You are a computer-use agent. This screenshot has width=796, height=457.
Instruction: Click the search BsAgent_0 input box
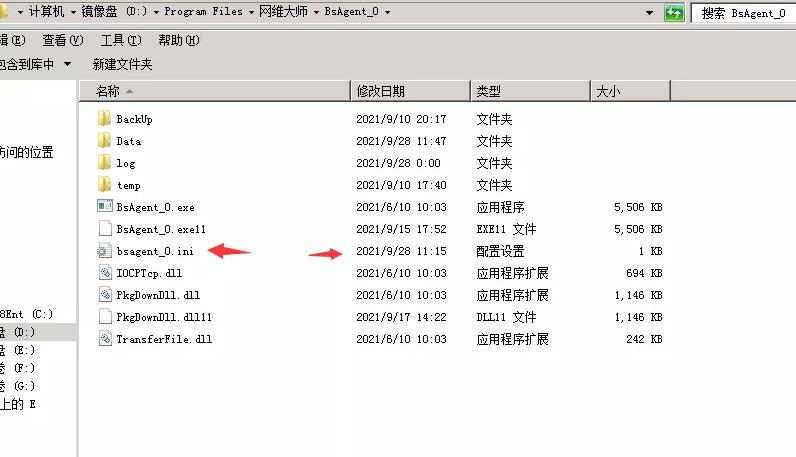tap(744, 13)
